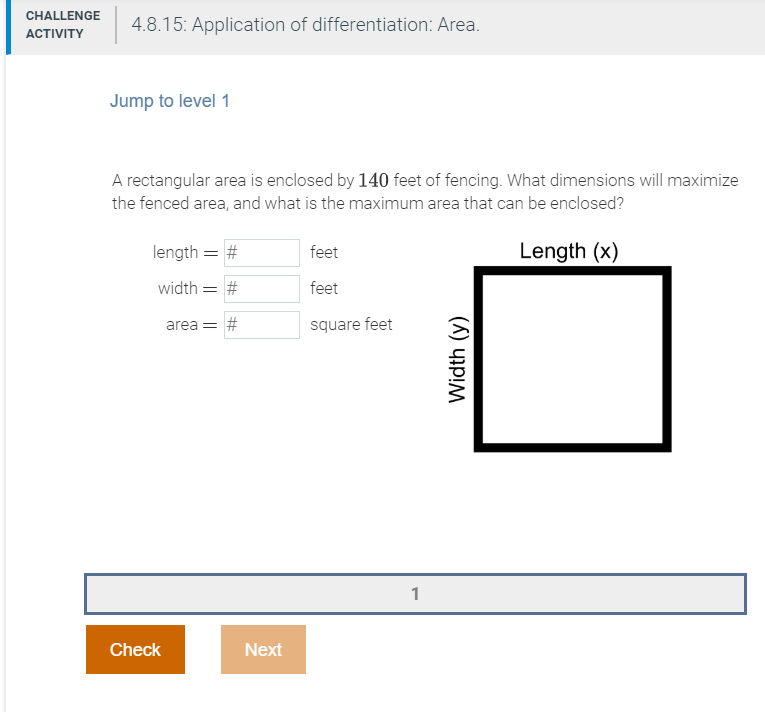Click the area input field
This screenshot has height=712, width=765.
pyautogui.click(x=262, y=325)
